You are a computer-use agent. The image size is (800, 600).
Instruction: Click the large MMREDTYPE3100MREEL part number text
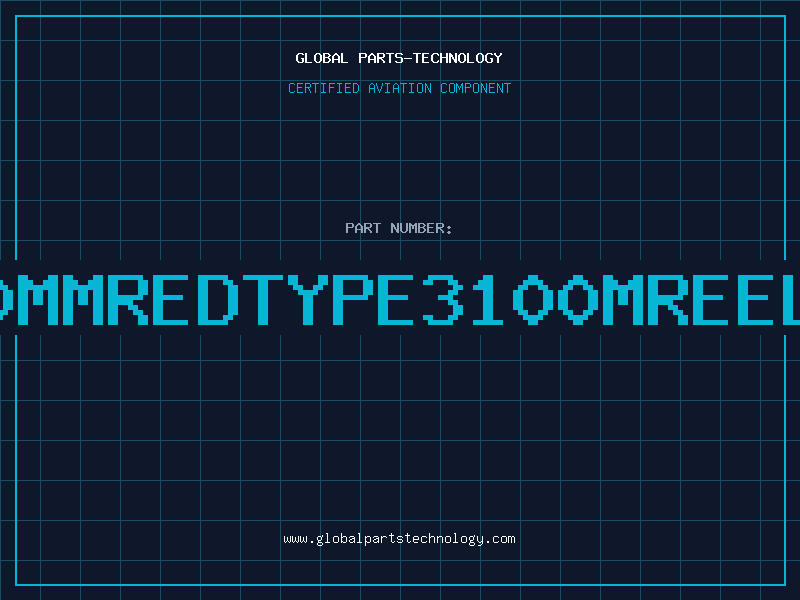tap(400, 300)
